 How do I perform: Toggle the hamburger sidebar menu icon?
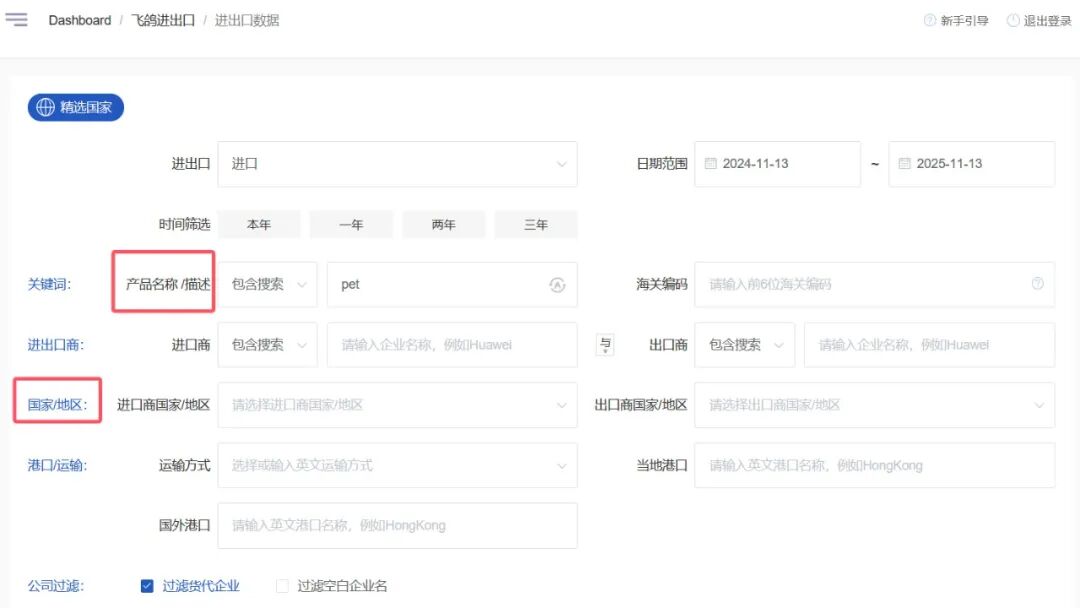click(17, 20)
